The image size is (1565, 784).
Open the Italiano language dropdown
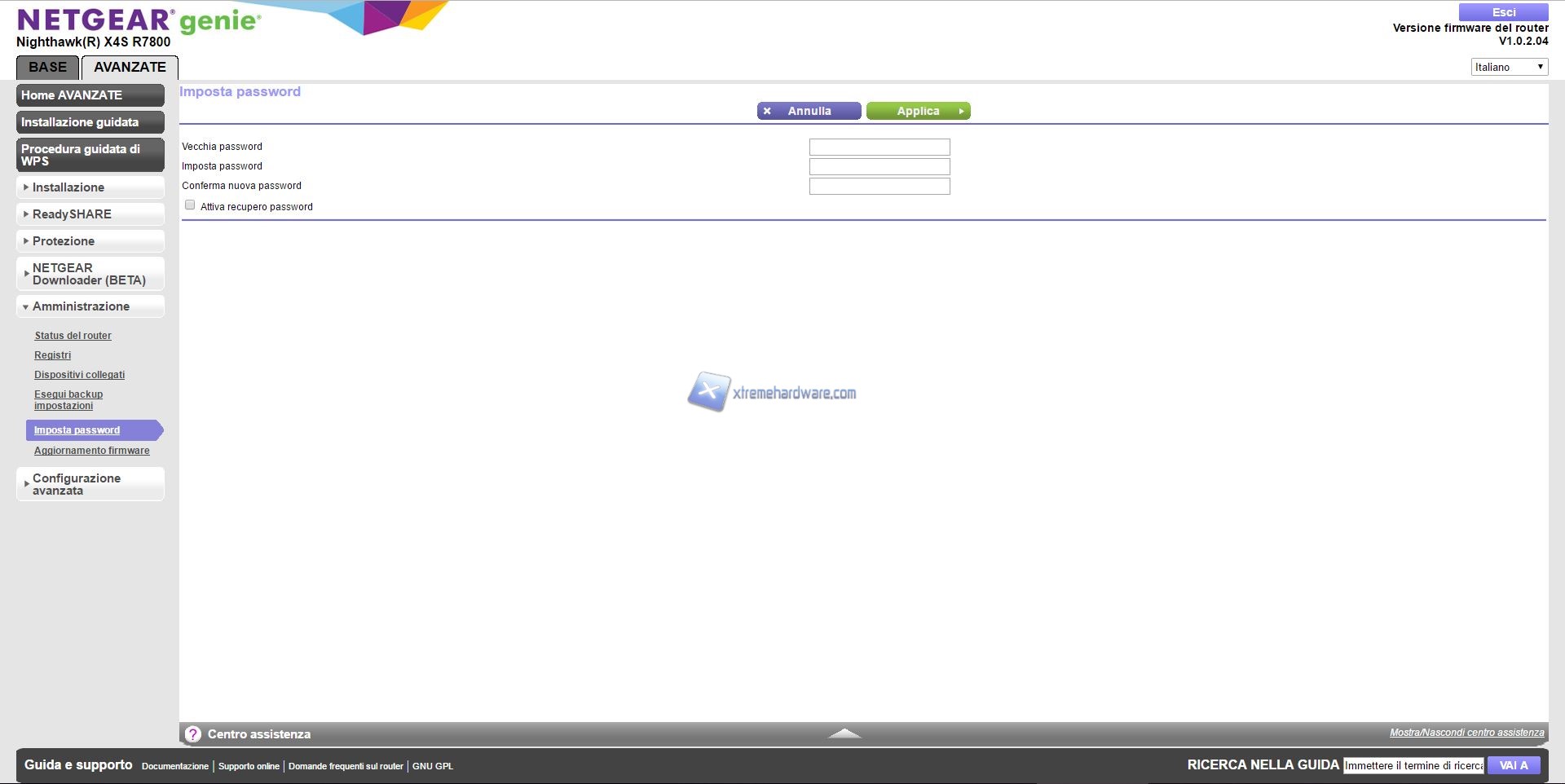tap(1509, 67)
